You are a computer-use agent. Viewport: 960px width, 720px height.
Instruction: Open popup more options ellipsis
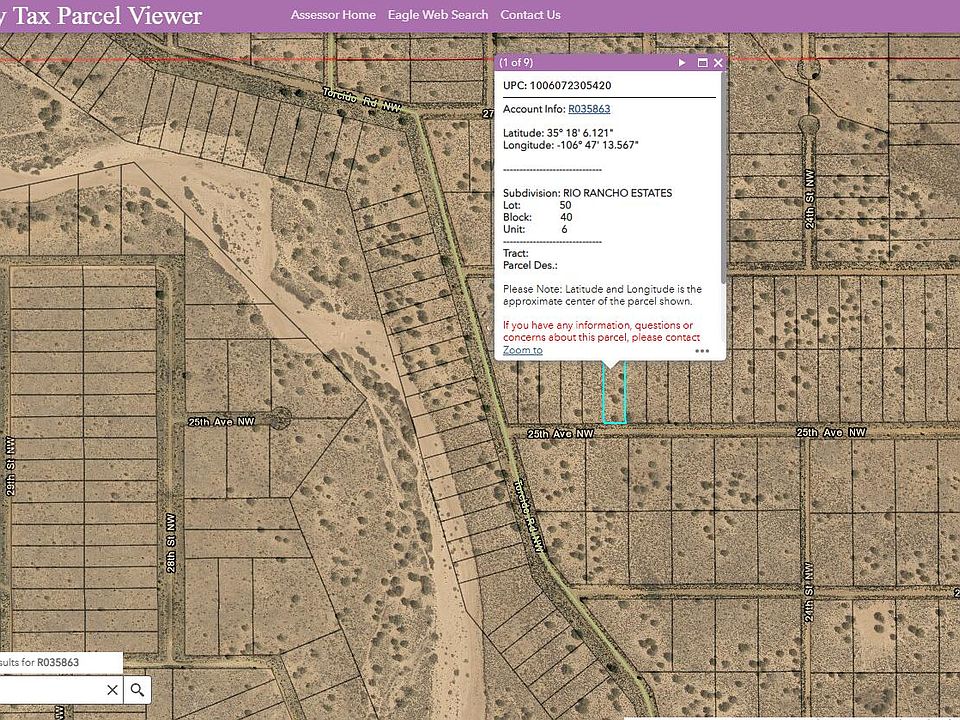(702, 351)
